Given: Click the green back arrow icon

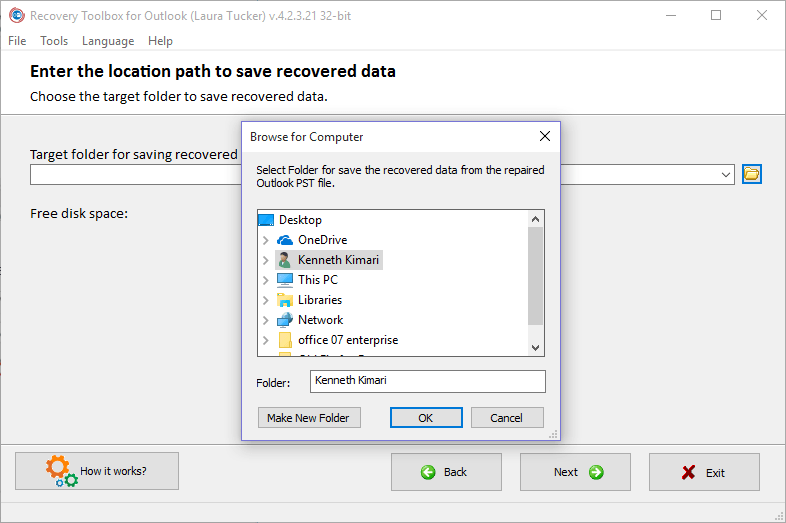Looking at the screenshot, I should coord(428,472).
